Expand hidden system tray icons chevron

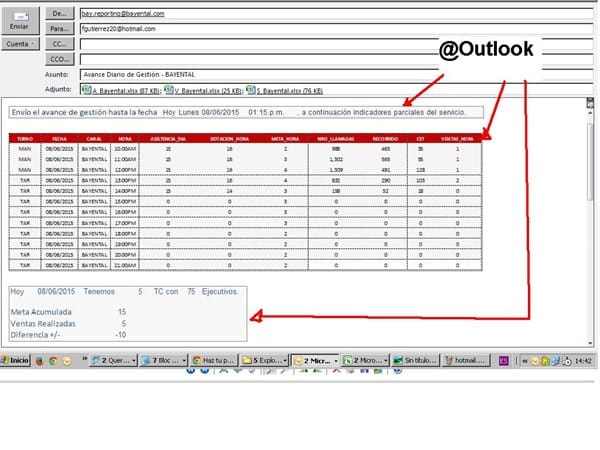click(525, 360)
